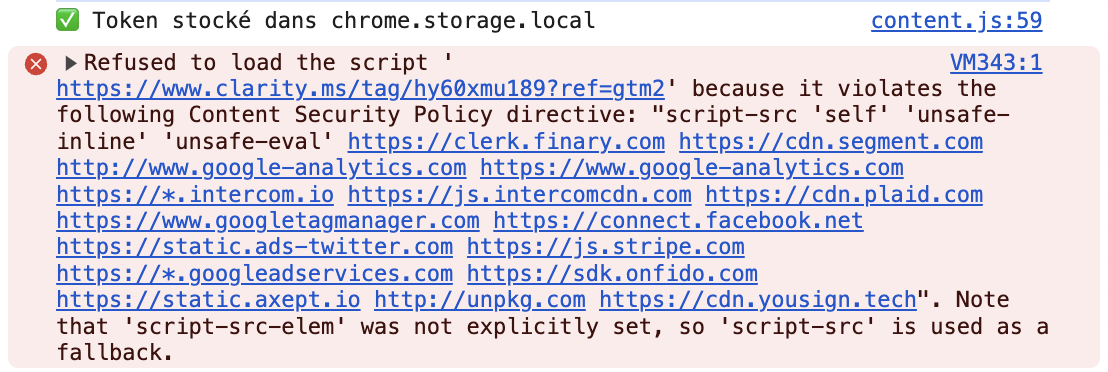Open the *.intercom.io link
This screenshot has width=1108, height=372.
point(195,194)
